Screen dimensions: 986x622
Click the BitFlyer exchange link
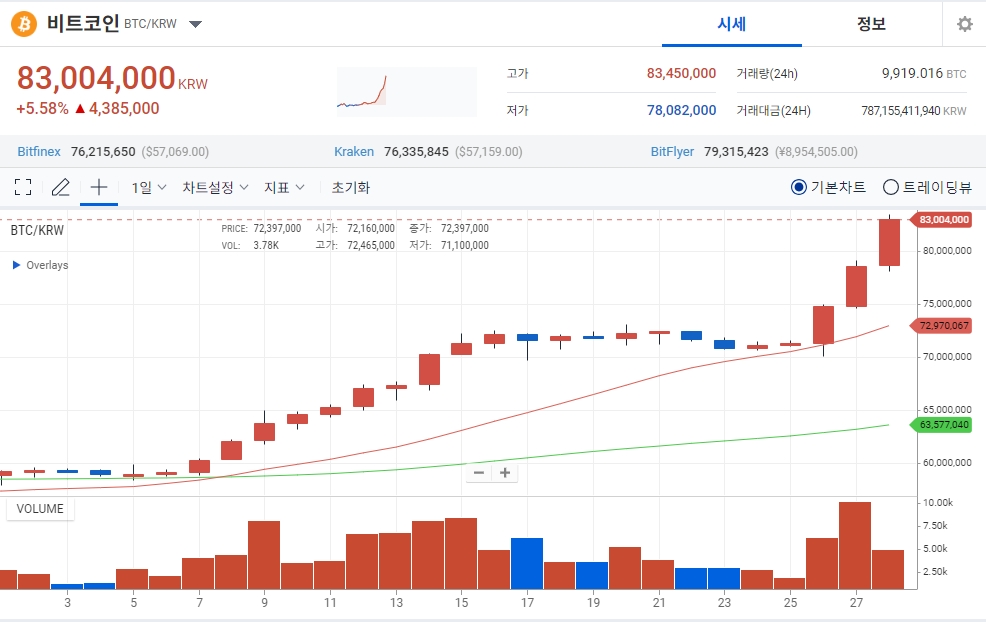pos(672,152)
